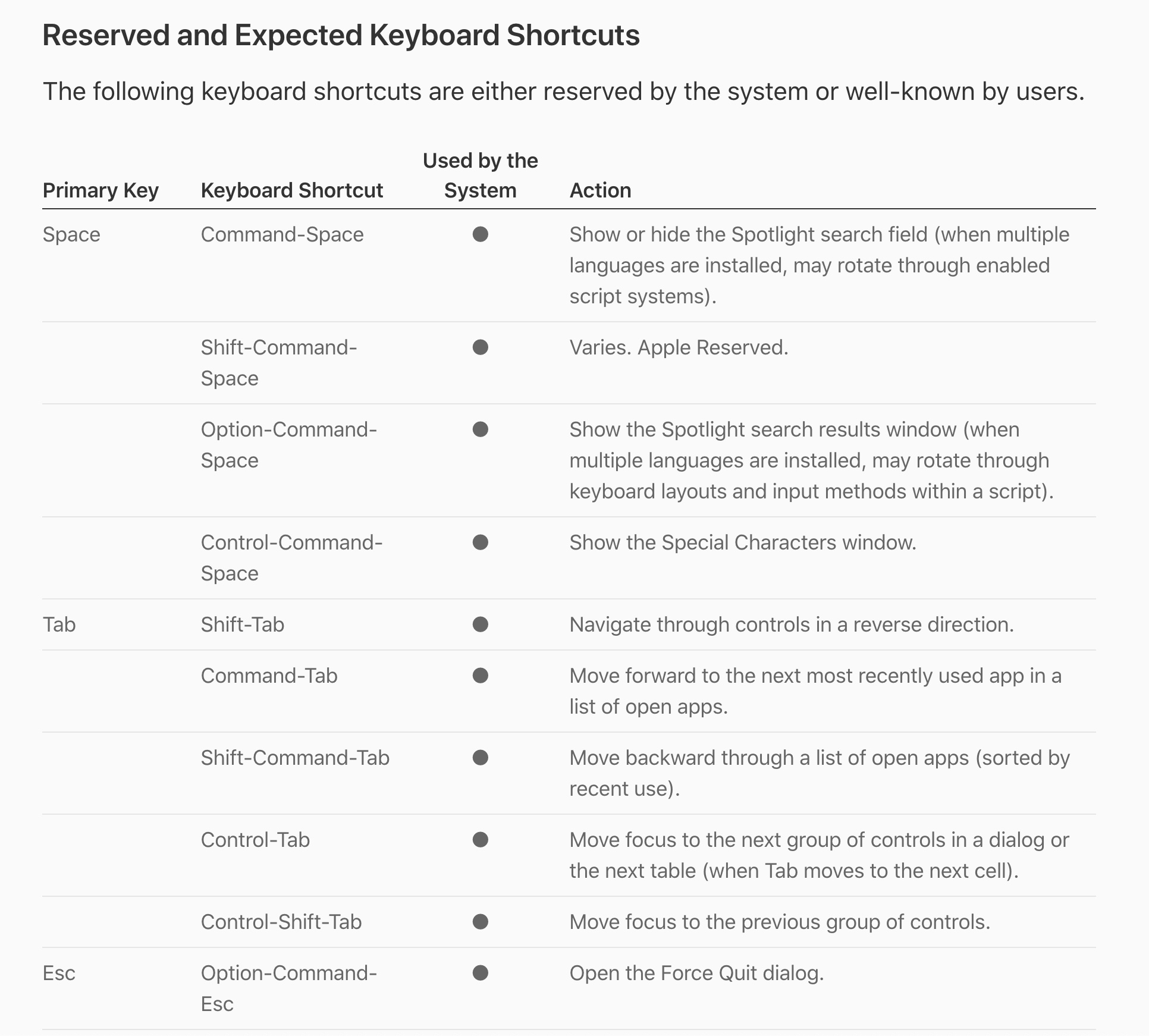The height and width of the screenshot is (1036, 1149).
Task: Click the "Open the Force Quit dialog" text
Action: (696, 973)
